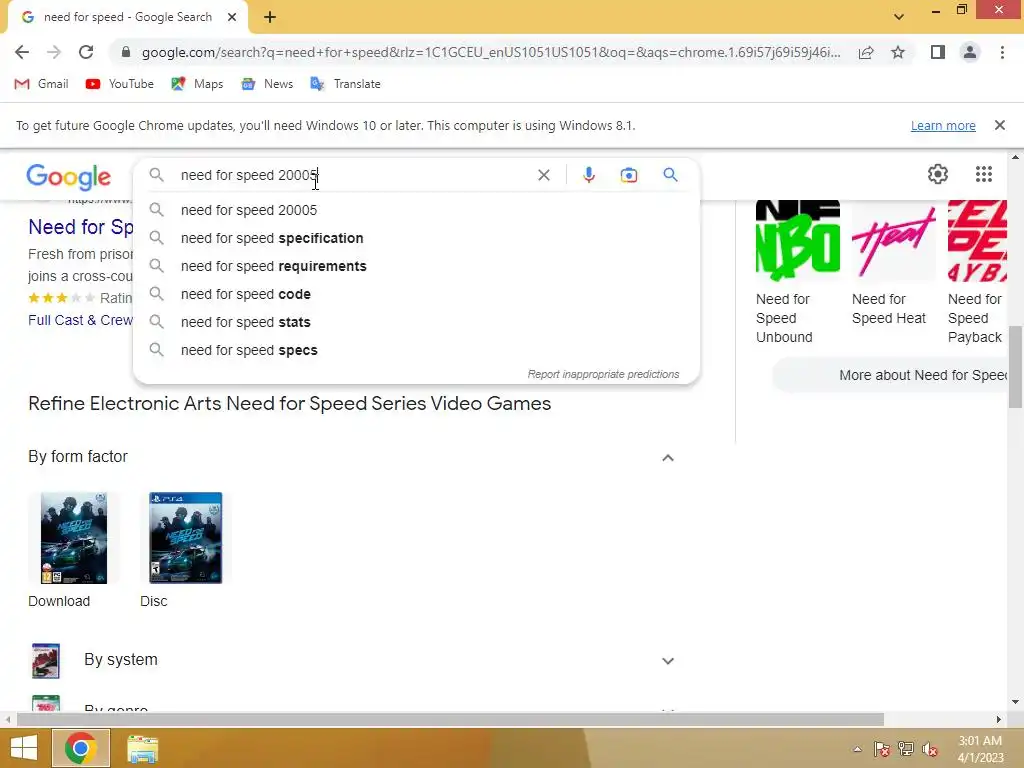Open the 'Full Cast & Crew' link
The width and height of the screenshot is (1024, 768).
(x=80, y=320)
